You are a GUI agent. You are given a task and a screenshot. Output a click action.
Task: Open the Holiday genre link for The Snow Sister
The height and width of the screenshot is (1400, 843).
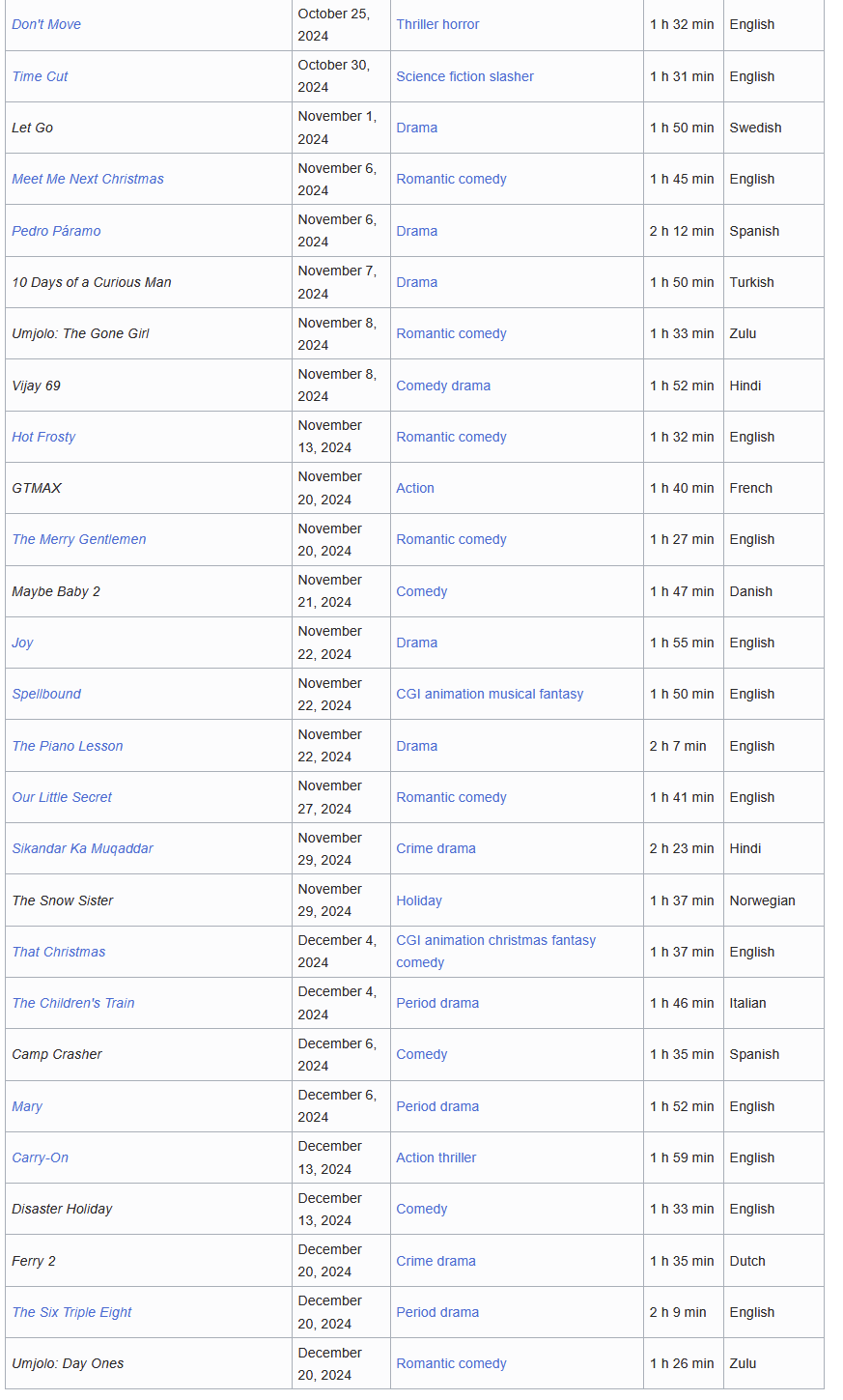click(419, 900)
